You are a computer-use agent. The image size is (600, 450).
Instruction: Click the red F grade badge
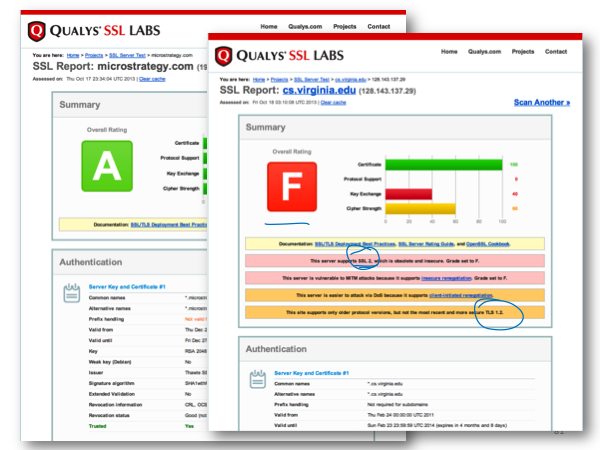click(x=292, y=187)
